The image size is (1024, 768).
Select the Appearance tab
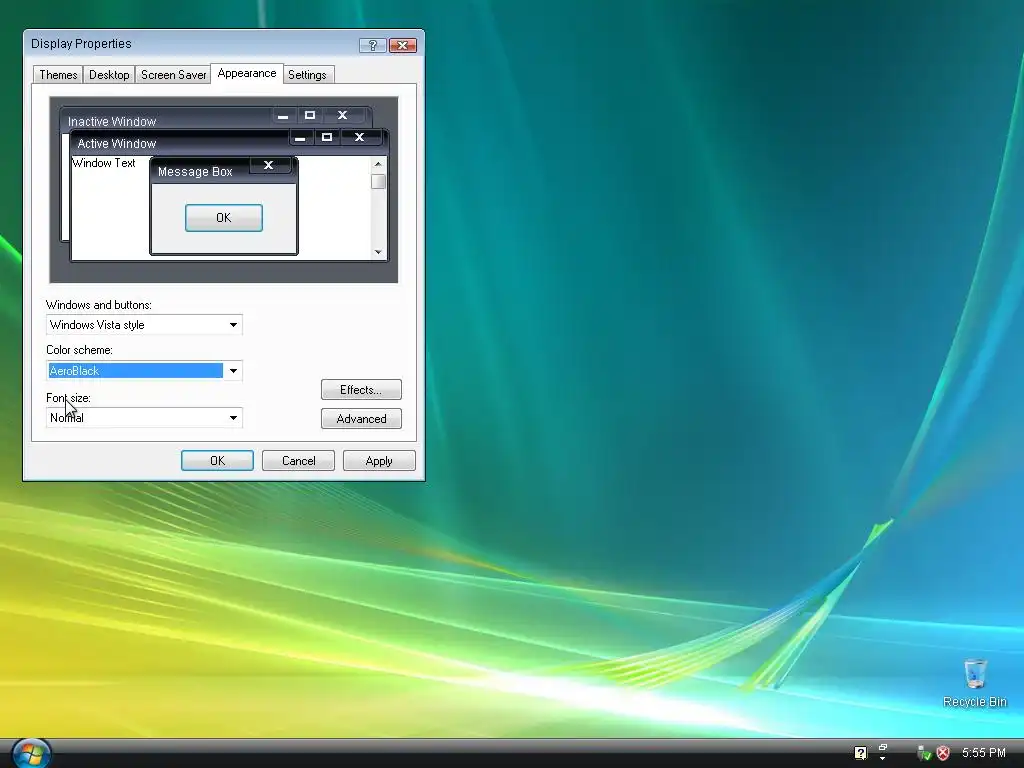click(x=247, y=73)
